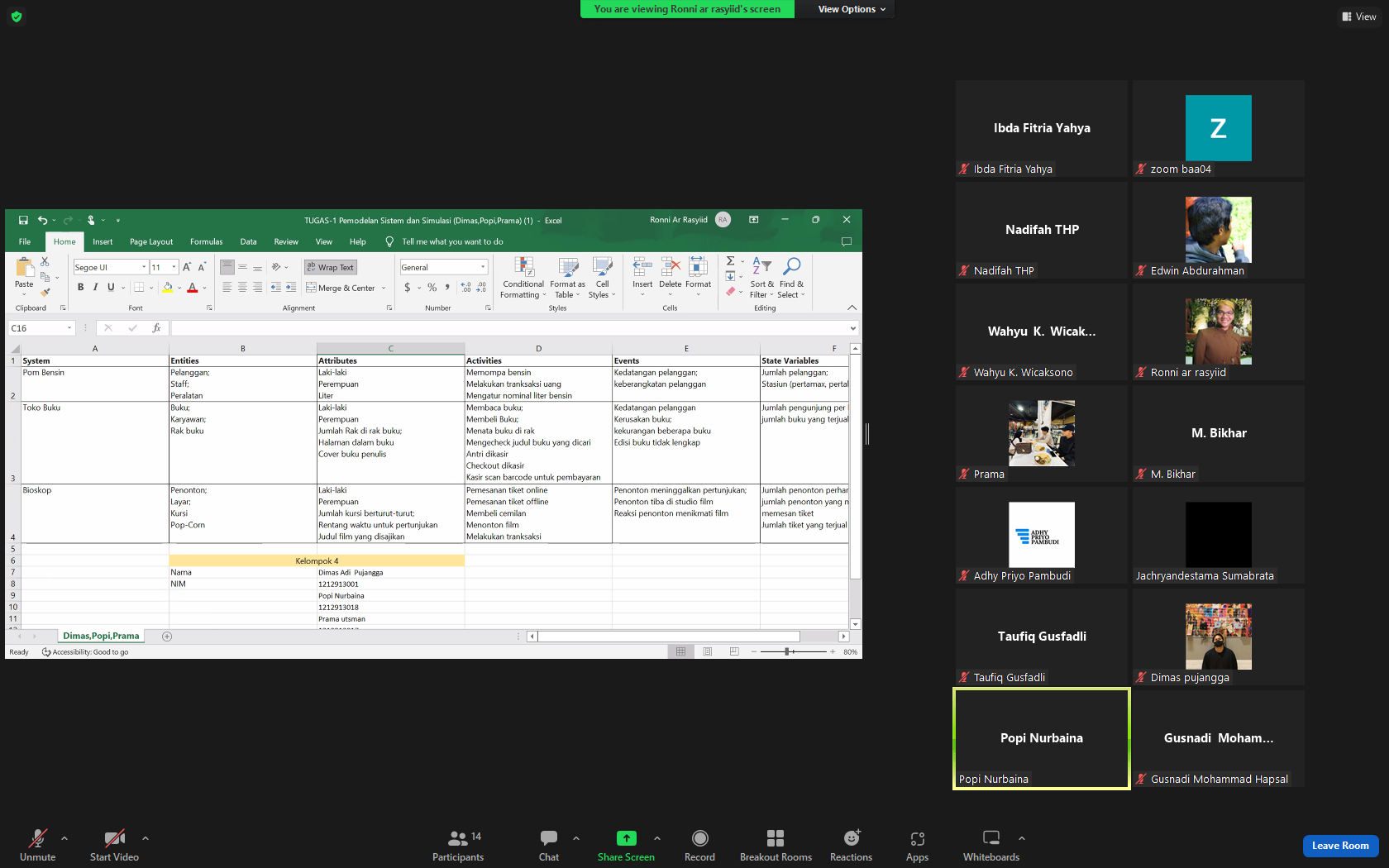Open the View Options dropdown

click(852, 9)
